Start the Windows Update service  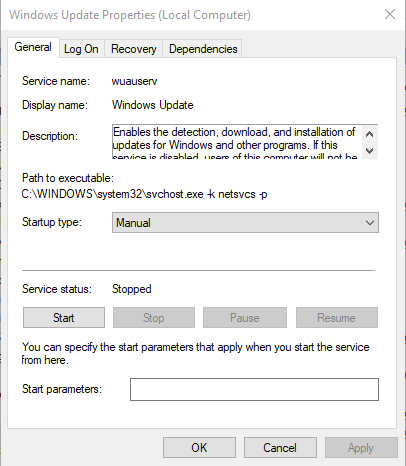point(64,318)
